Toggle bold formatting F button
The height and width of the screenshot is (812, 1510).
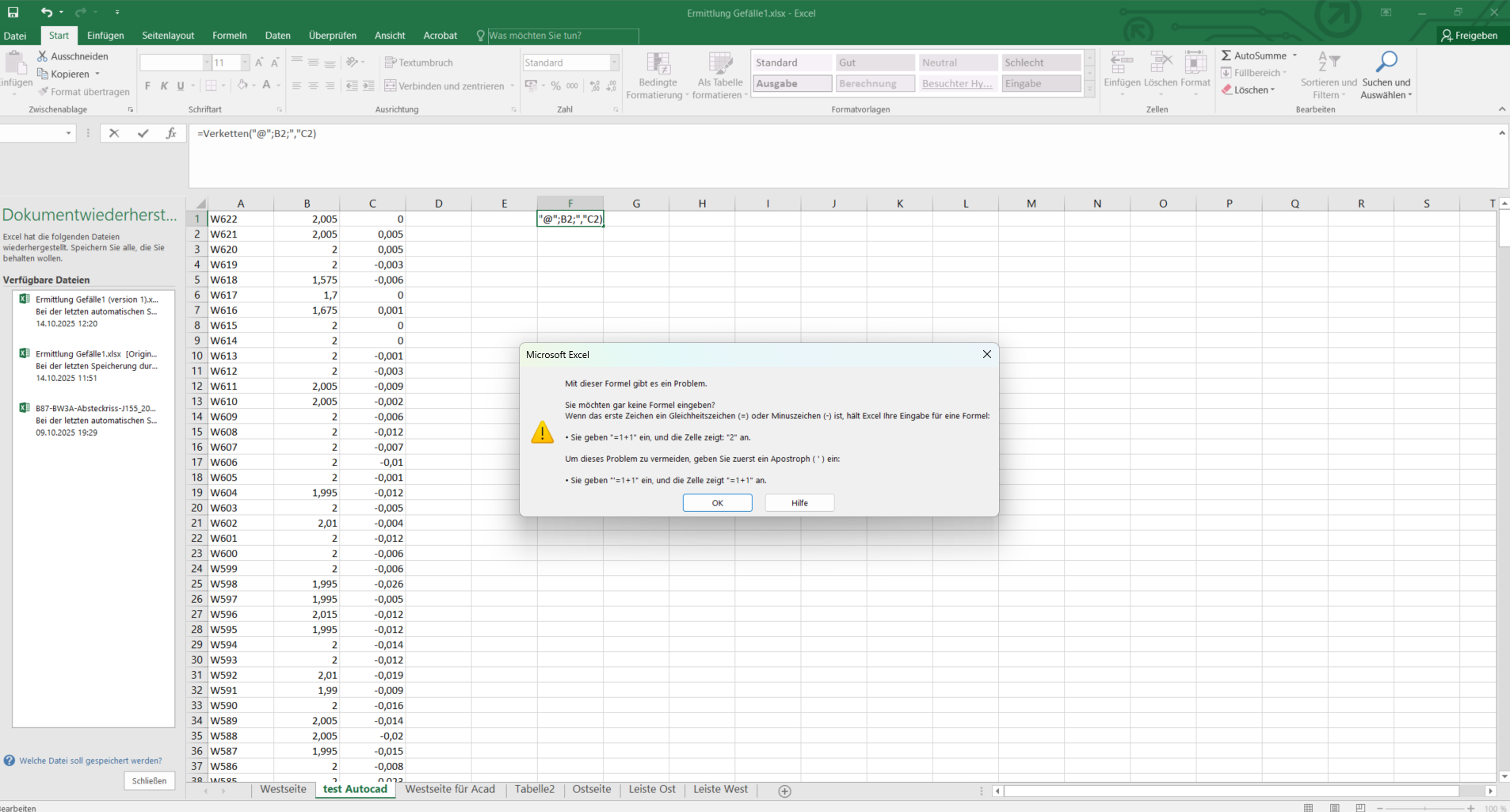pos(147,86)
